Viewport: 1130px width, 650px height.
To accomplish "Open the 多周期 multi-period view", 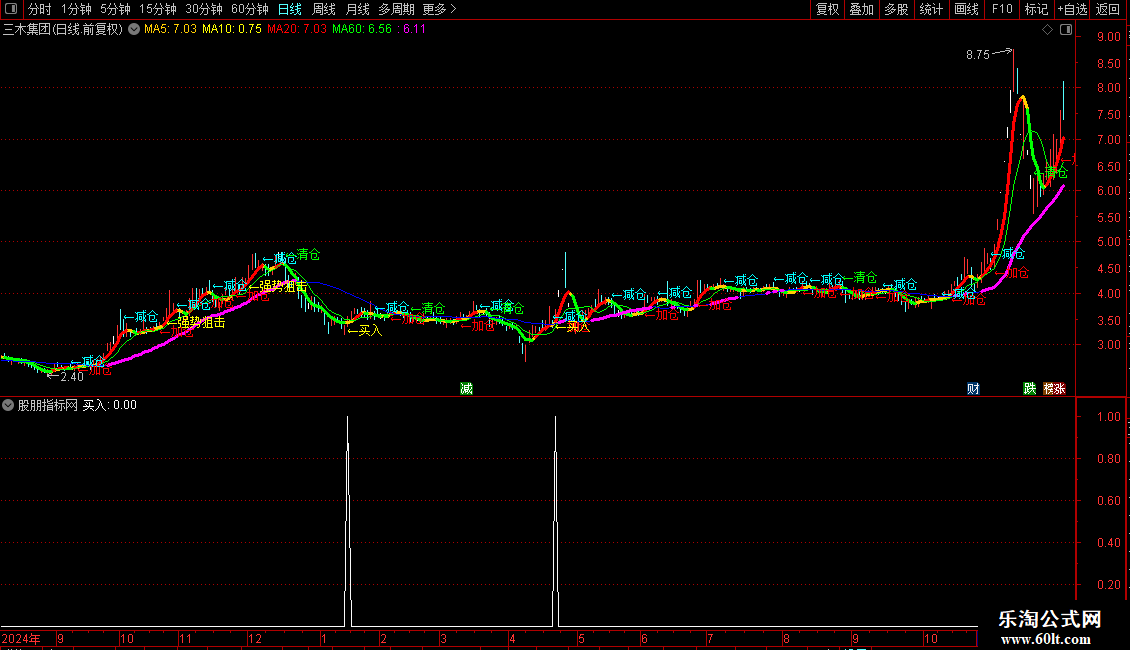I will [396, 9].
